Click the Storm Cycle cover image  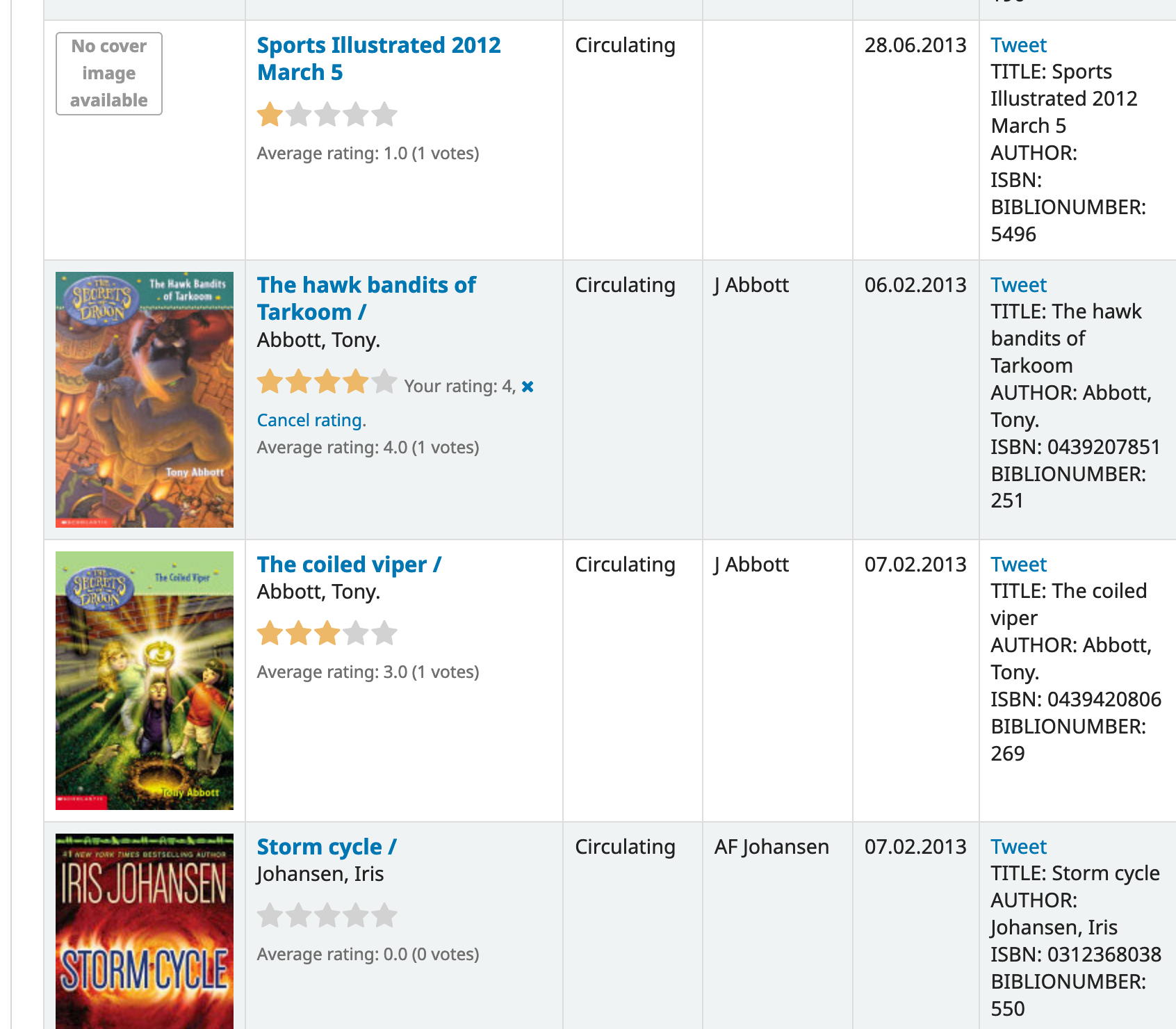pos(145,932)
